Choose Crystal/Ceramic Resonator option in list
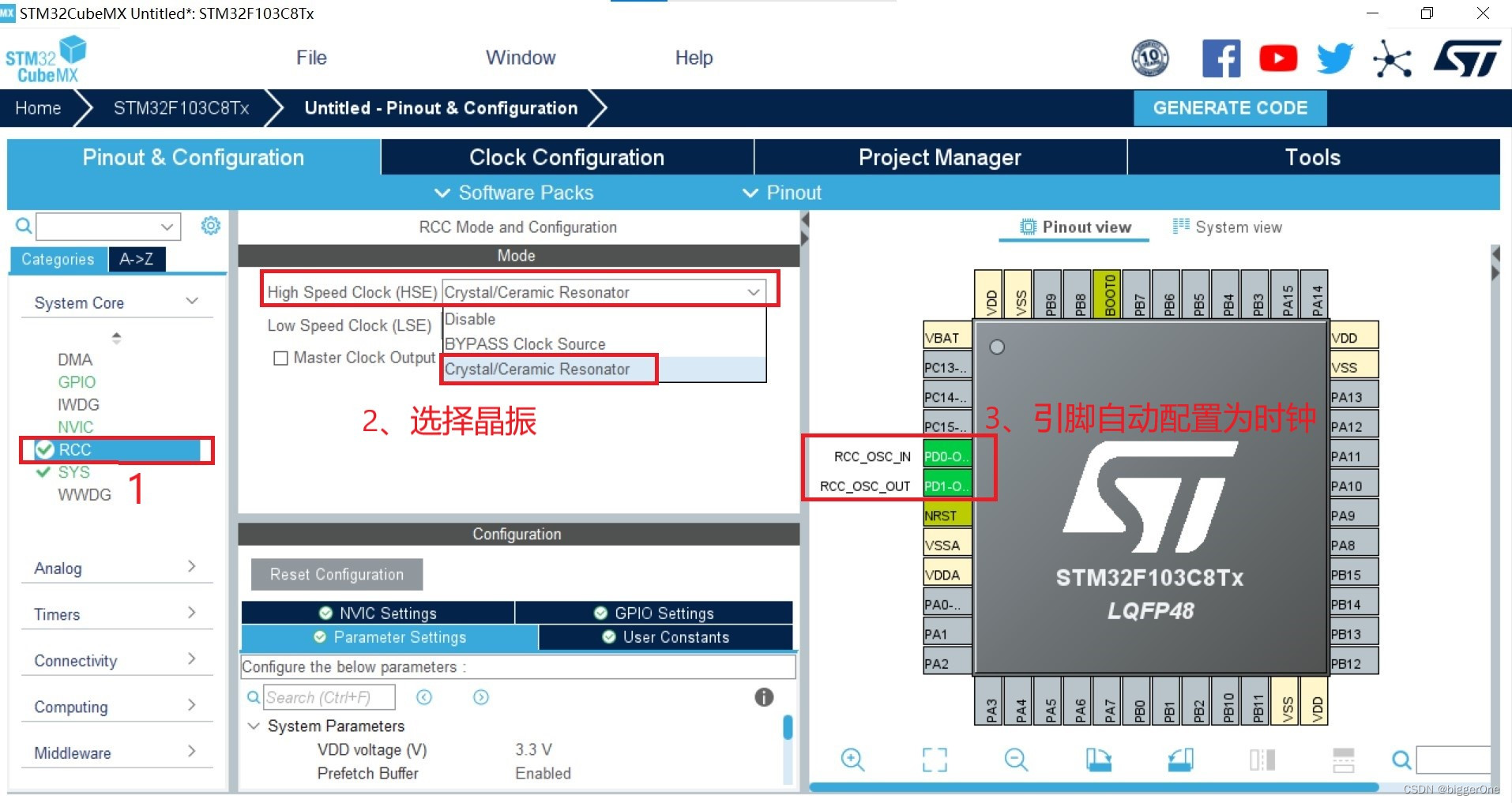This screenshot has height=803, width=1512. (x=604, y=370)
